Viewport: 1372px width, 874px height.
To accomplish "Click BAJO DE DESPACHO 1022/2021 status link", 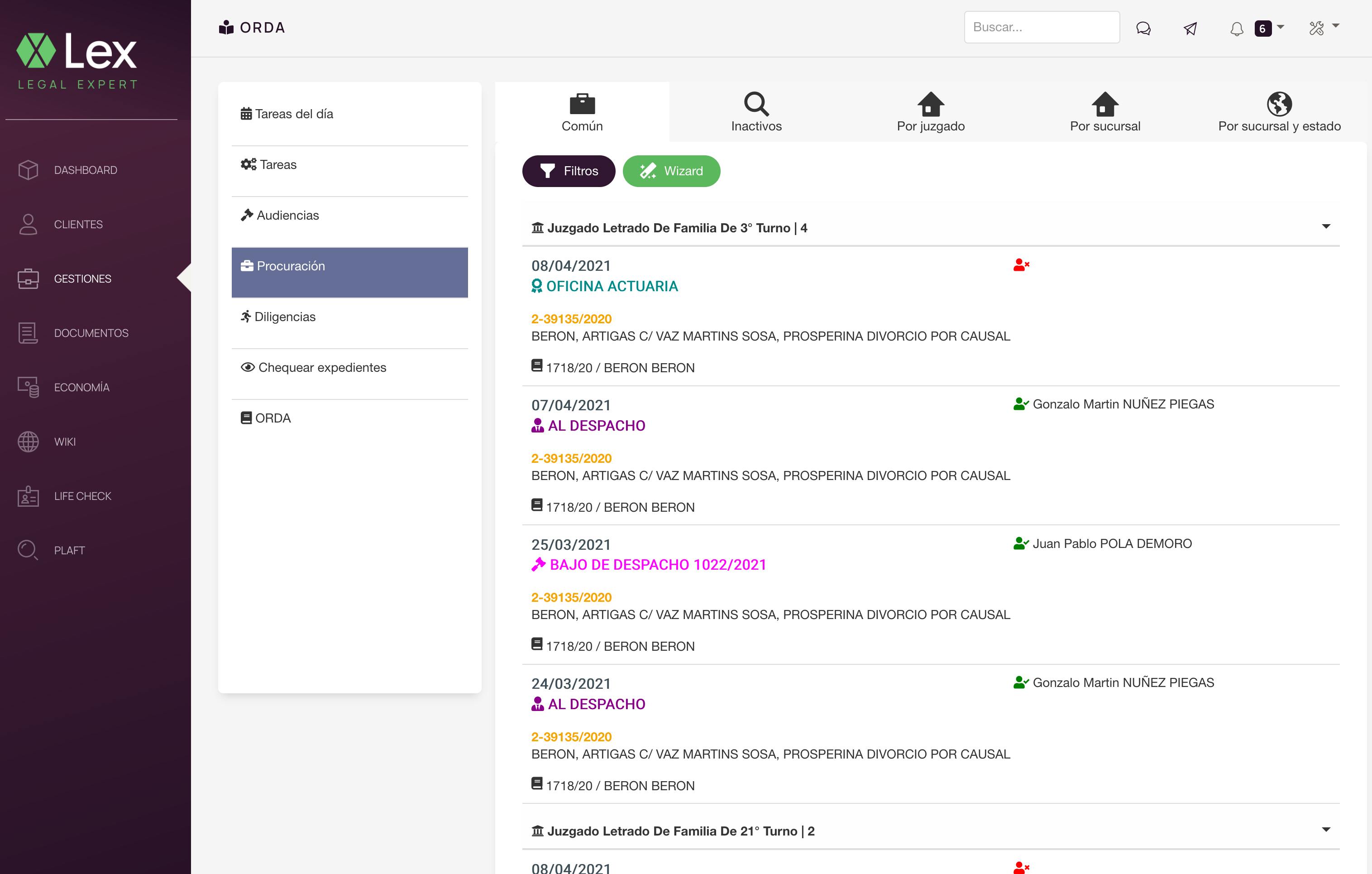I will pos(658,564).
